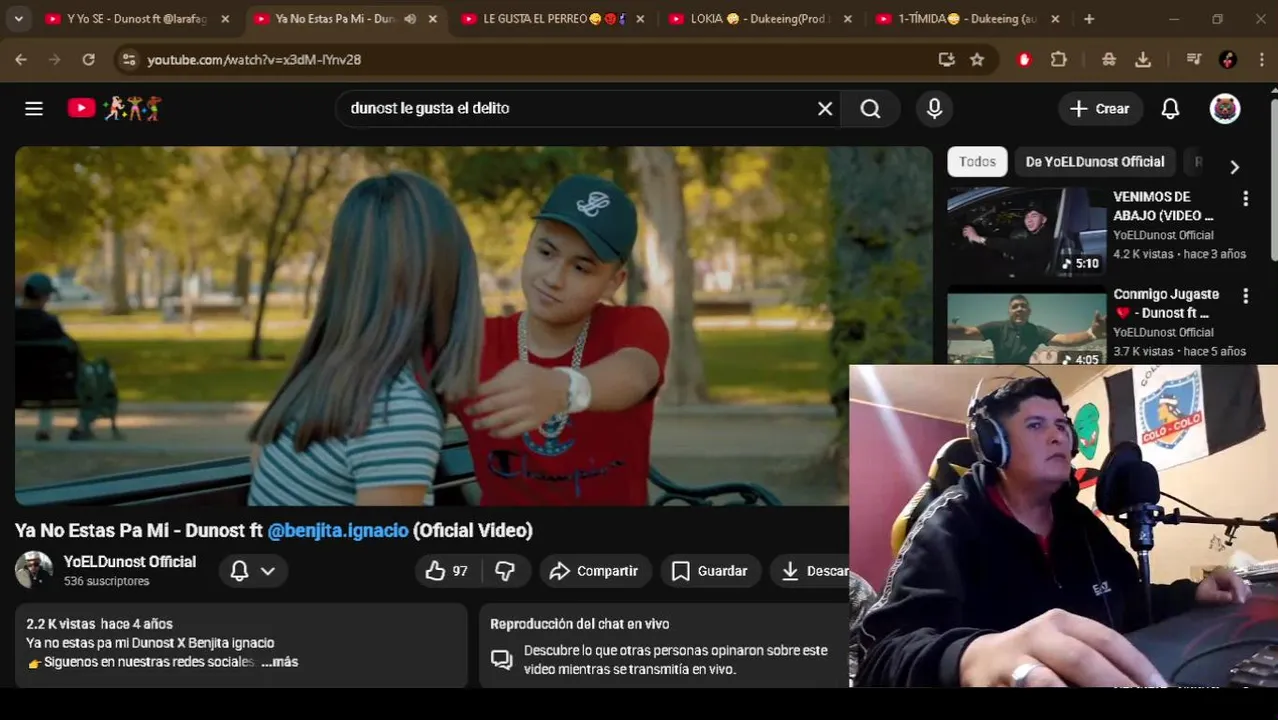The height and width of the screenshot is (720, 1278).
Task: Switch to LE GUSTA EL PERREO tab
Action: point(555,19)
